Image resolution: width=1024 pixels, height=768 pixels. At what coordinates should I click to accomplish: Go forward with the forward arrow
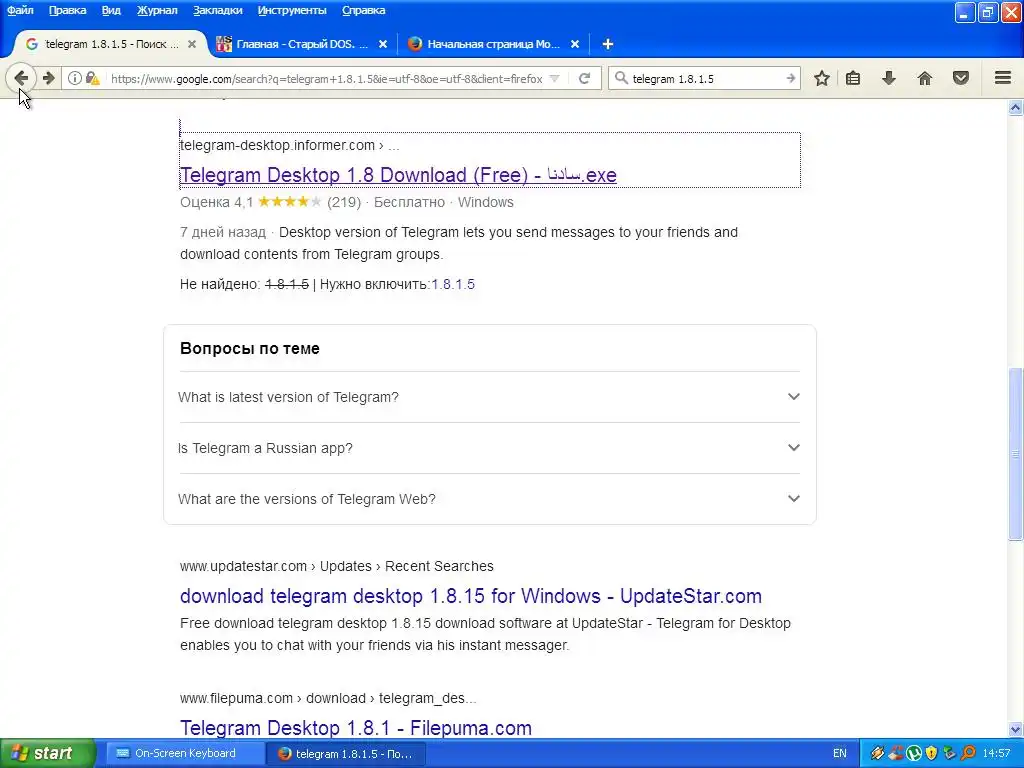tap(48, 78)
